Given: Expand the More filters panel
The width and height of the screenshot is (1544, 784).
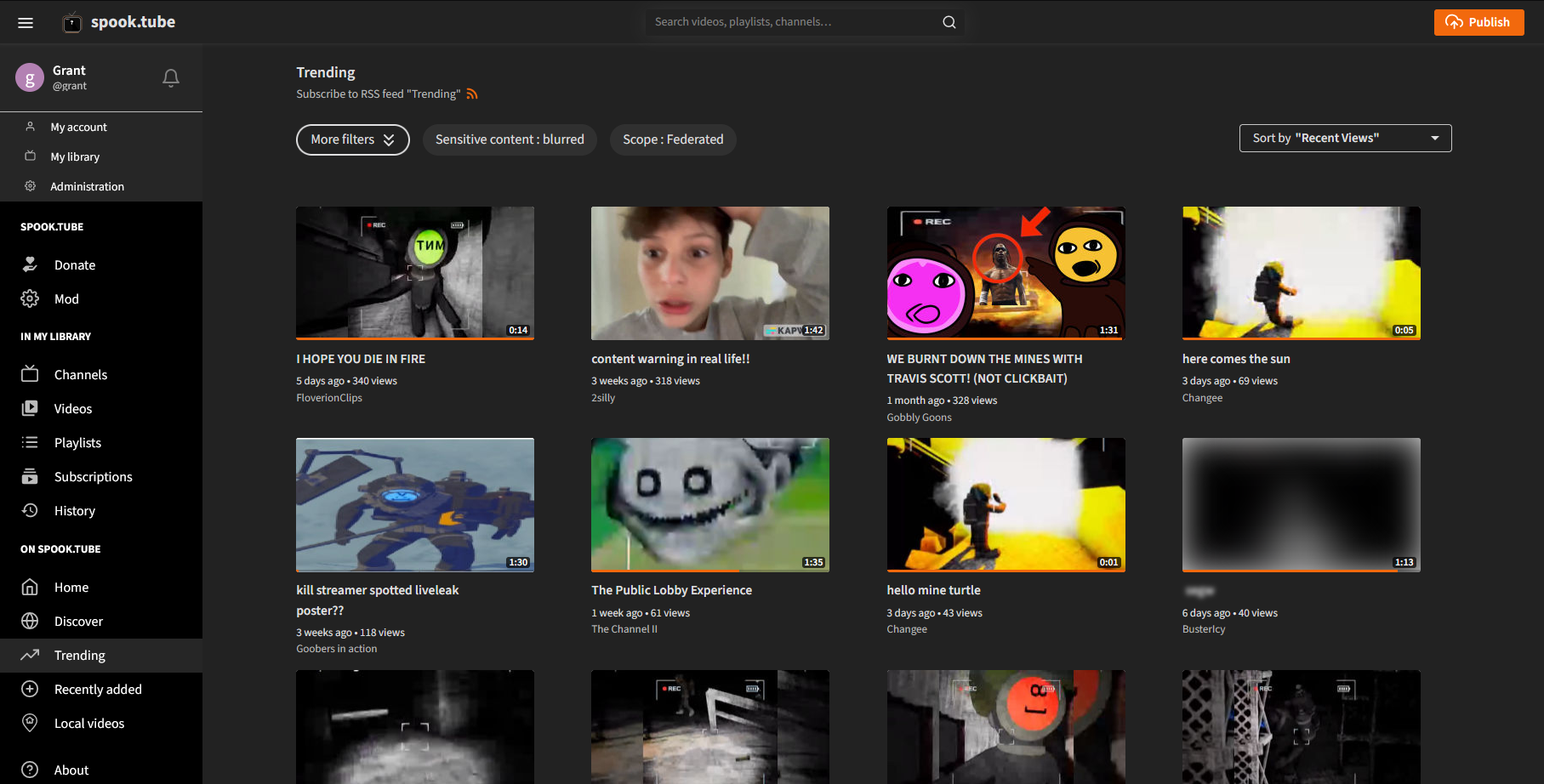Looking at the screenshot, I should pyautogui.click(x=352, y=139).
